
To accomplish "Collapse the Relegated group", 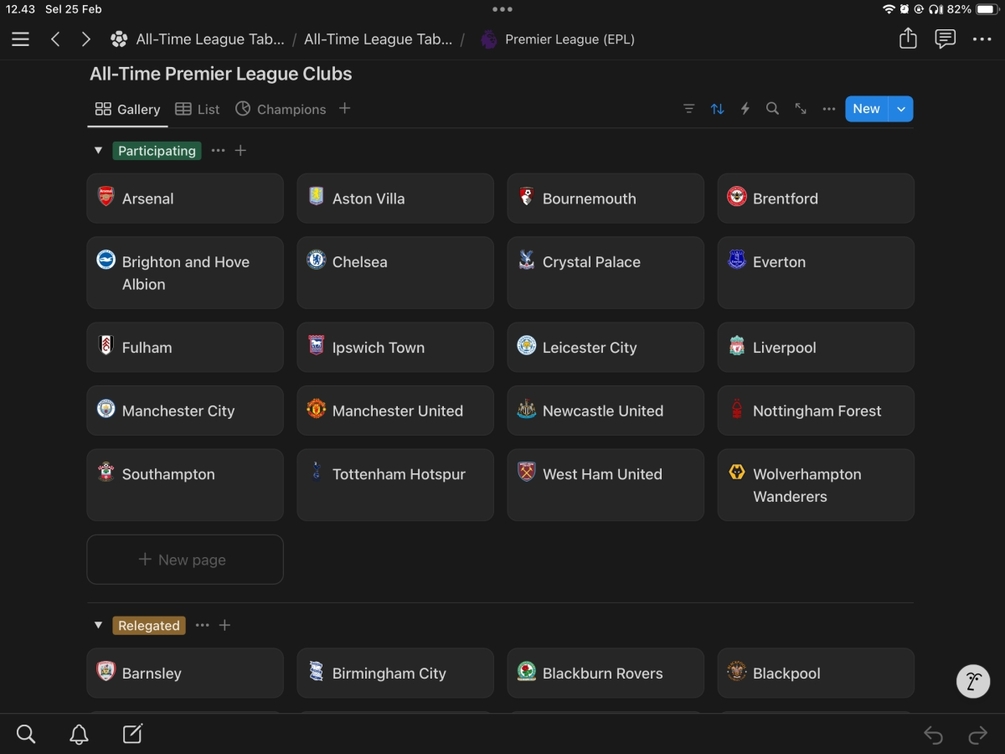I will coord(98,625).
